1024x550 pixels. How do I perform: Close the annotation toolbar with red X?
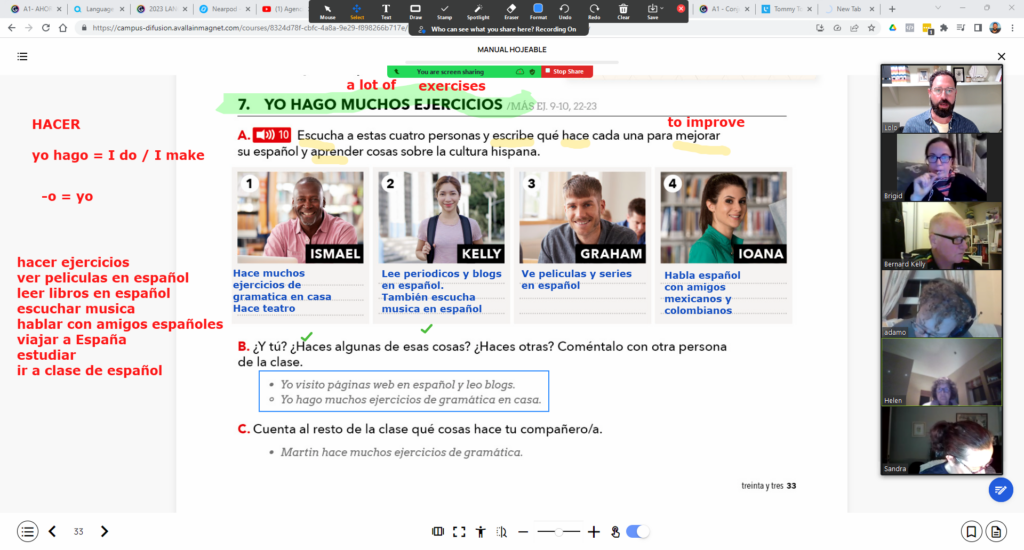(680, 8)
